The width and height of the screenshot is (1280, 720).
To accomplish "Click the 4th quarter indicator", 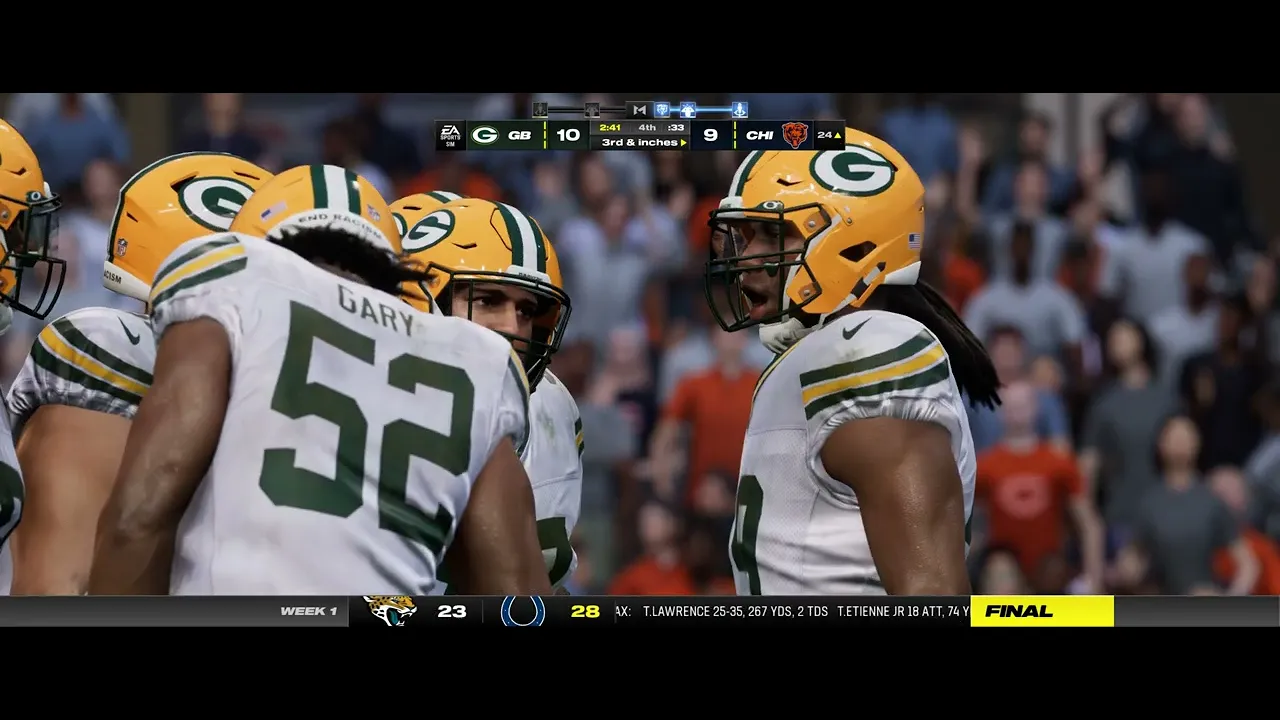I will coord(647,128).
